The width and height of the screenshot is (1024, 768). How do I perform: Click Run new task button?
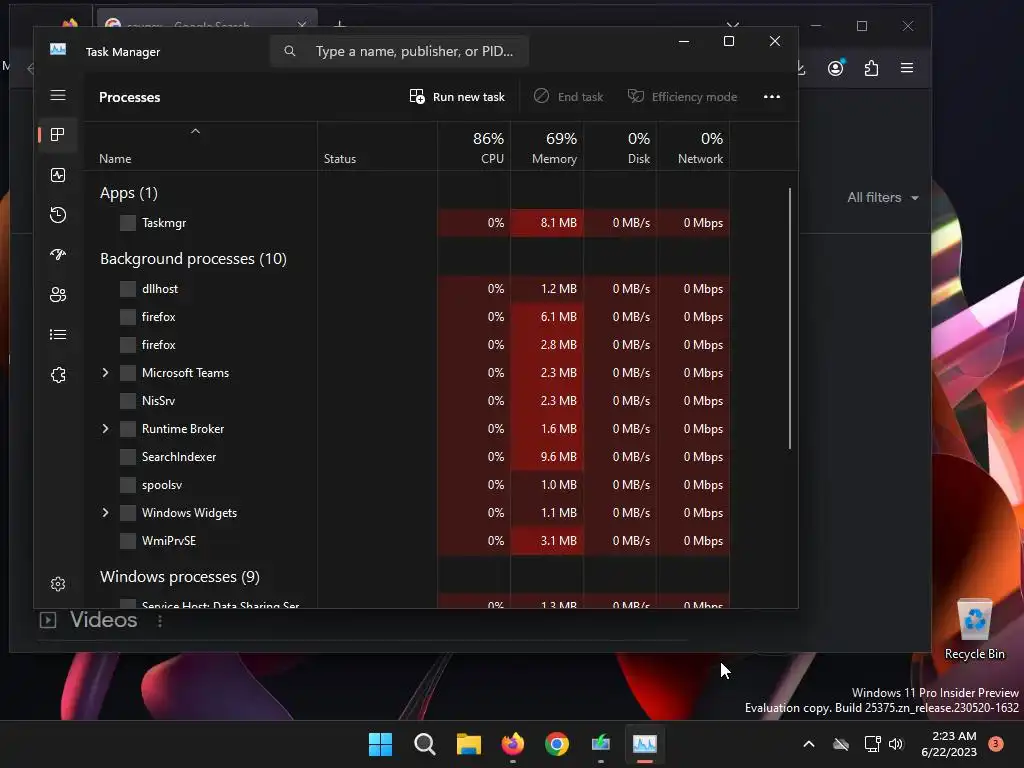[x=457, y=97]
